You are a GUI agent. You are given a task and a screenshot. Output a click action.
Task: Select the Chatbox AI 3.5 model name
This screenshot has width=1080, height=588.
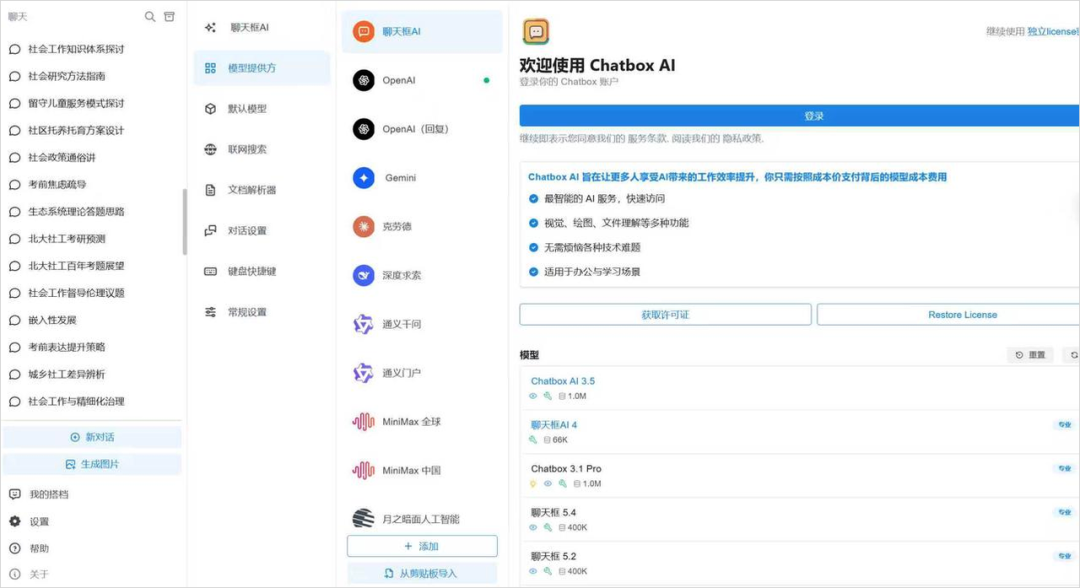click(563, 381)
